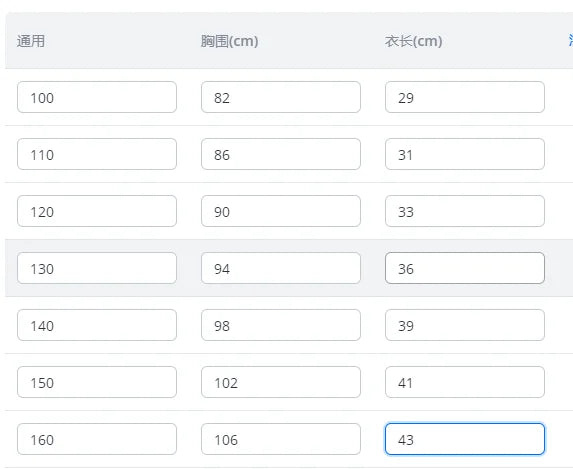Click the length field with value 31
Screen dimensions: 573x469
pyautogui.click(x=465, y=154)
